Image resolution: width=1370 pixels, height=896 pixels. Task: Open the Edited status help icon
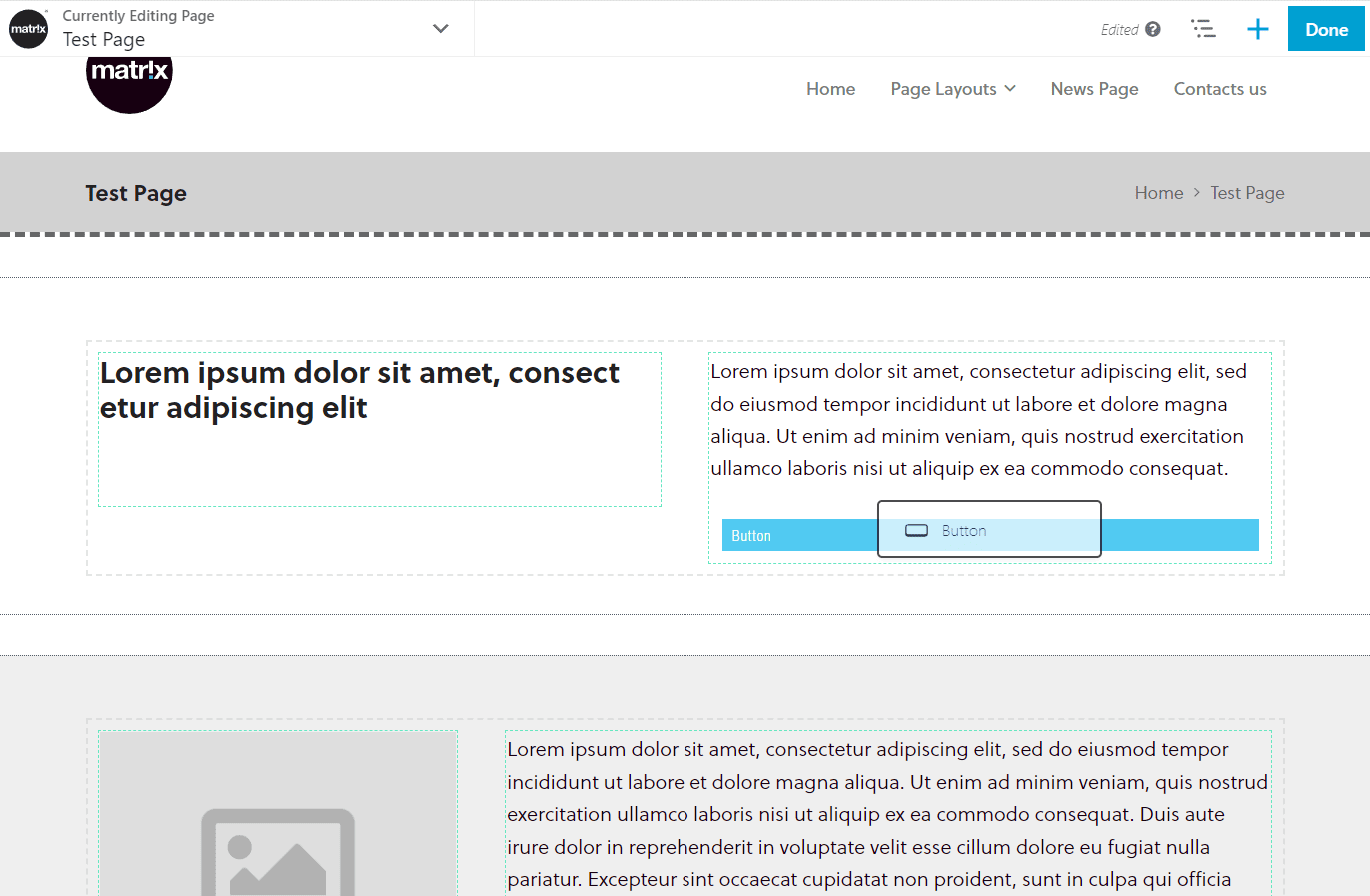coord(1153,29)
